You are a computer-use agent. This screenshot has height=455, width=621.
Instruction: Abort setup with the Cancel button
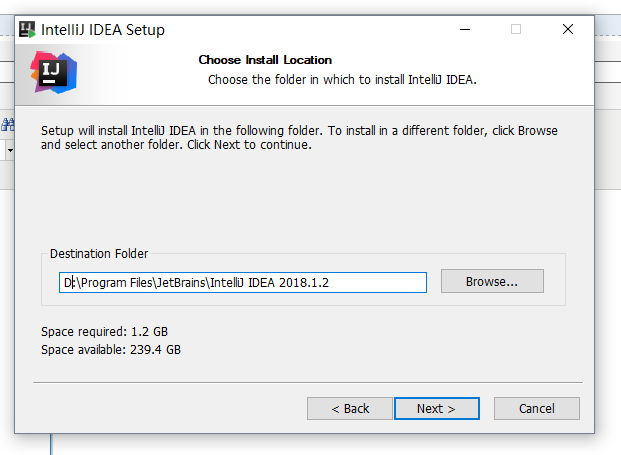(x=537, y=408)
